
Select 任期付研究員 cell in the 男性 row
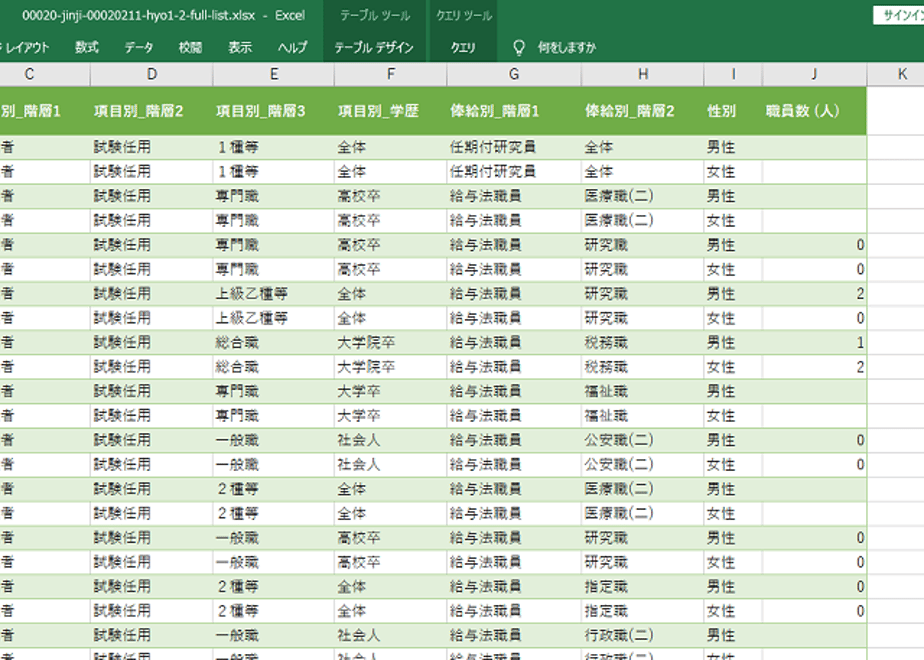(x=514, y=147)
